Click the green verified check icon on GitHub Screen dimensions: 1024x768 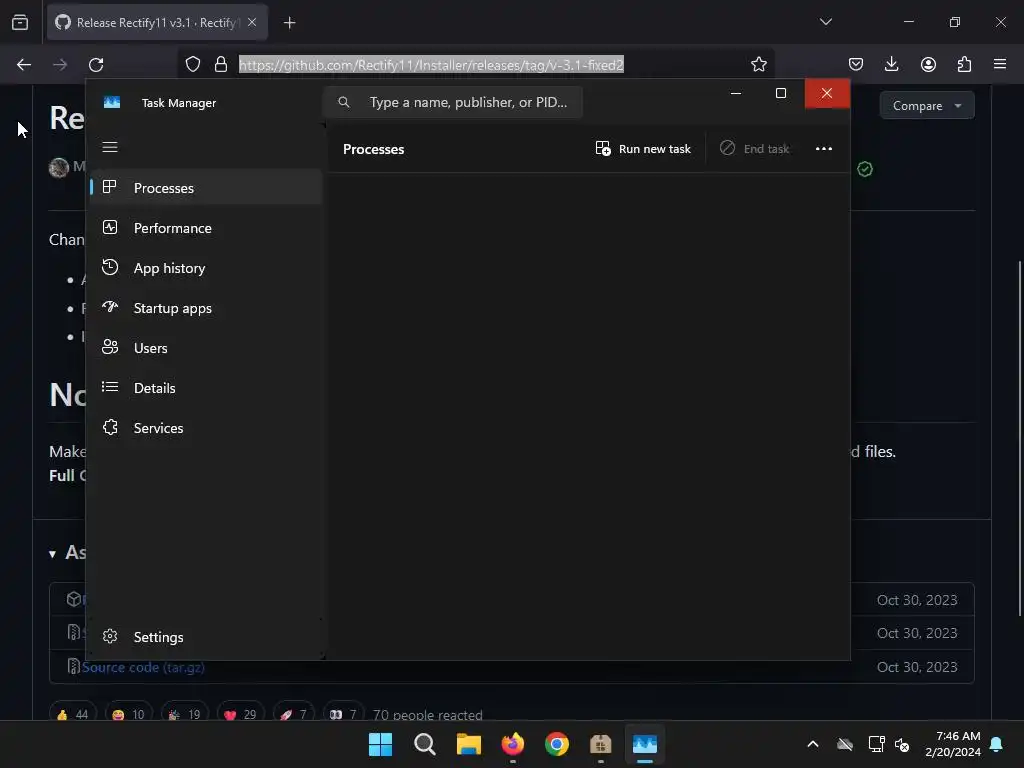click(865, 169)
